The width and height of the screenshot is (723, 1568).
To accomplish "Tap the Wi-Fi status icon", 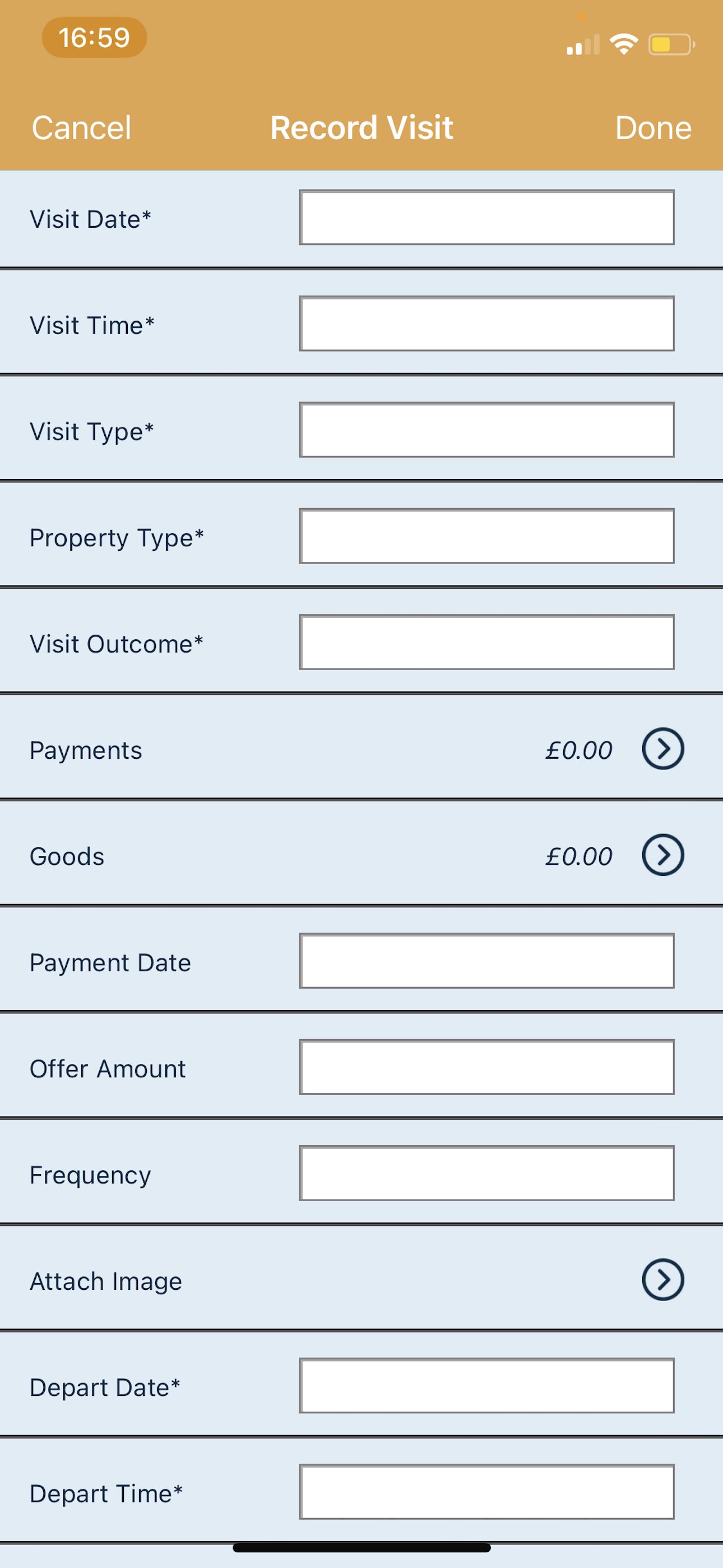I will tap(623, 44).
